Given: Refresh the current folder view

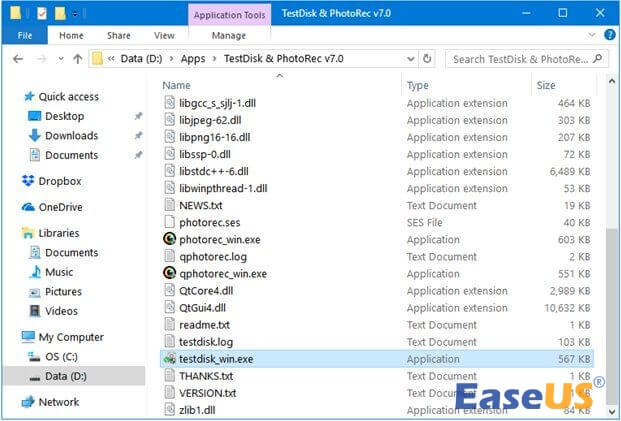Looking at the screenshot, I should coord(427,59).
